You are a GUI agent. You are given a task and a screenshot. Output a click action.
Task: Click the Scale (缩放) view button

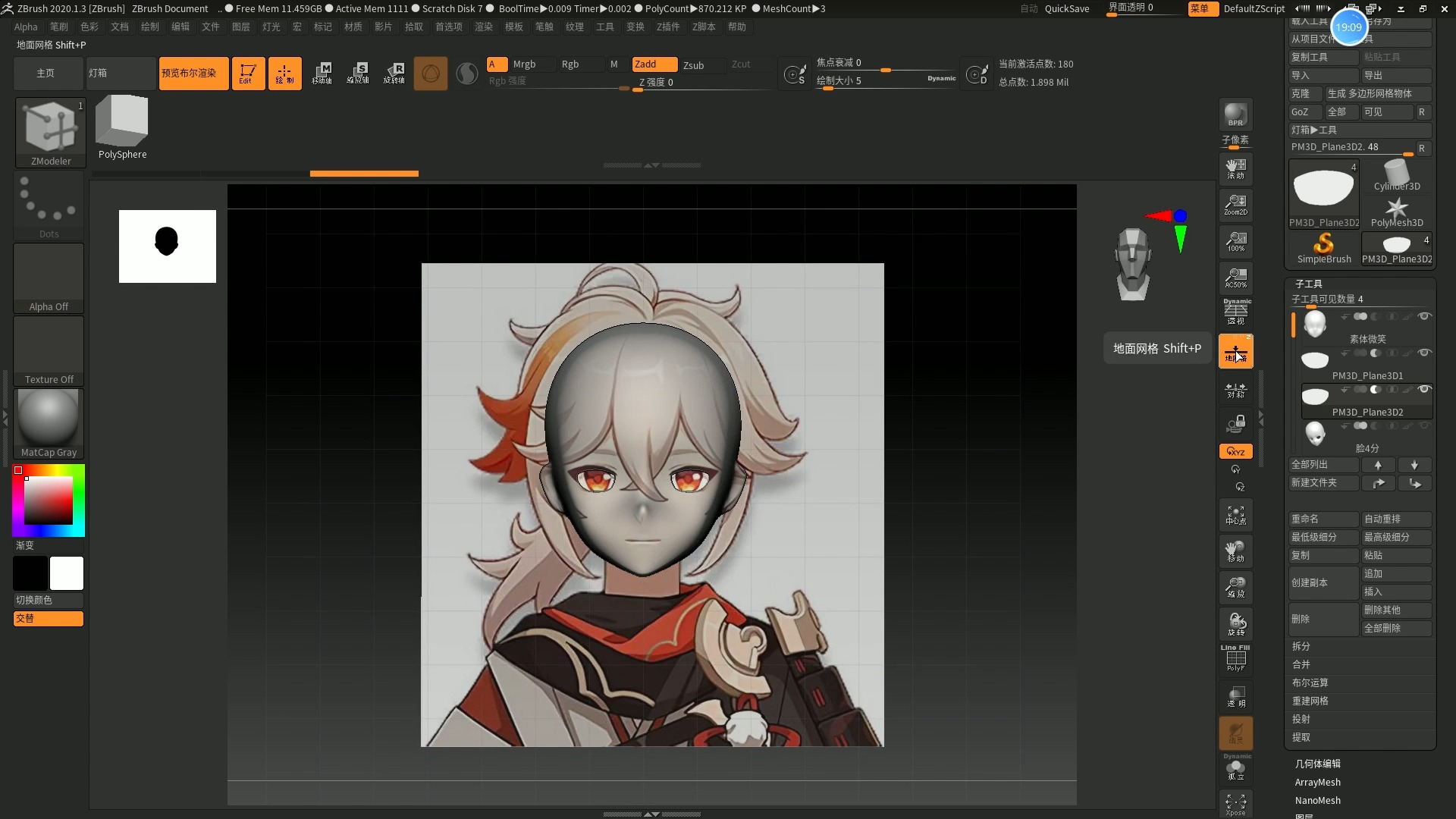tap(1235, 588)
